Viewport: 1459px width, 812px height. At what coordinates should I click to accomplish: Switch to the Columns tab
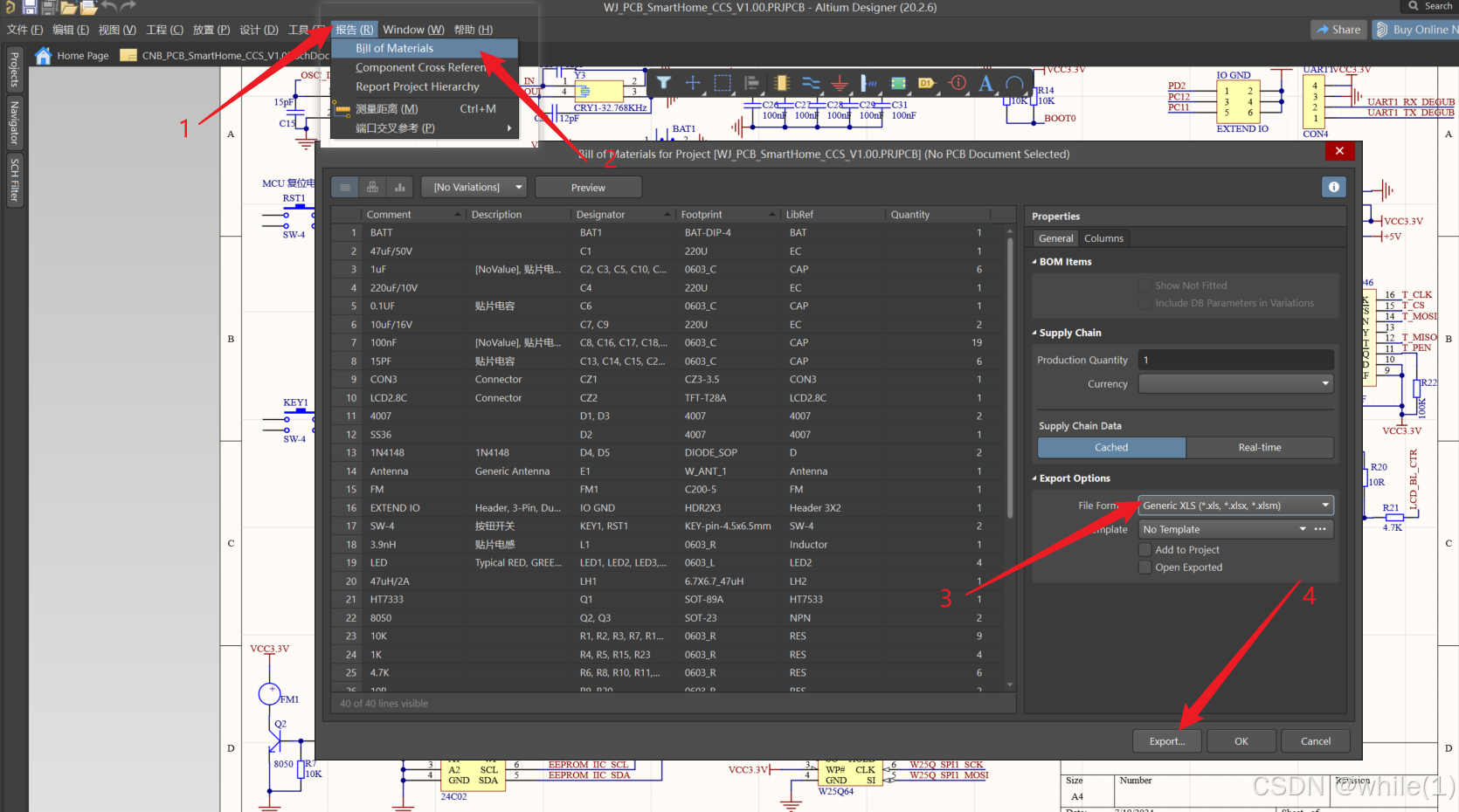pyautogui.click(x=1103, y=238)
